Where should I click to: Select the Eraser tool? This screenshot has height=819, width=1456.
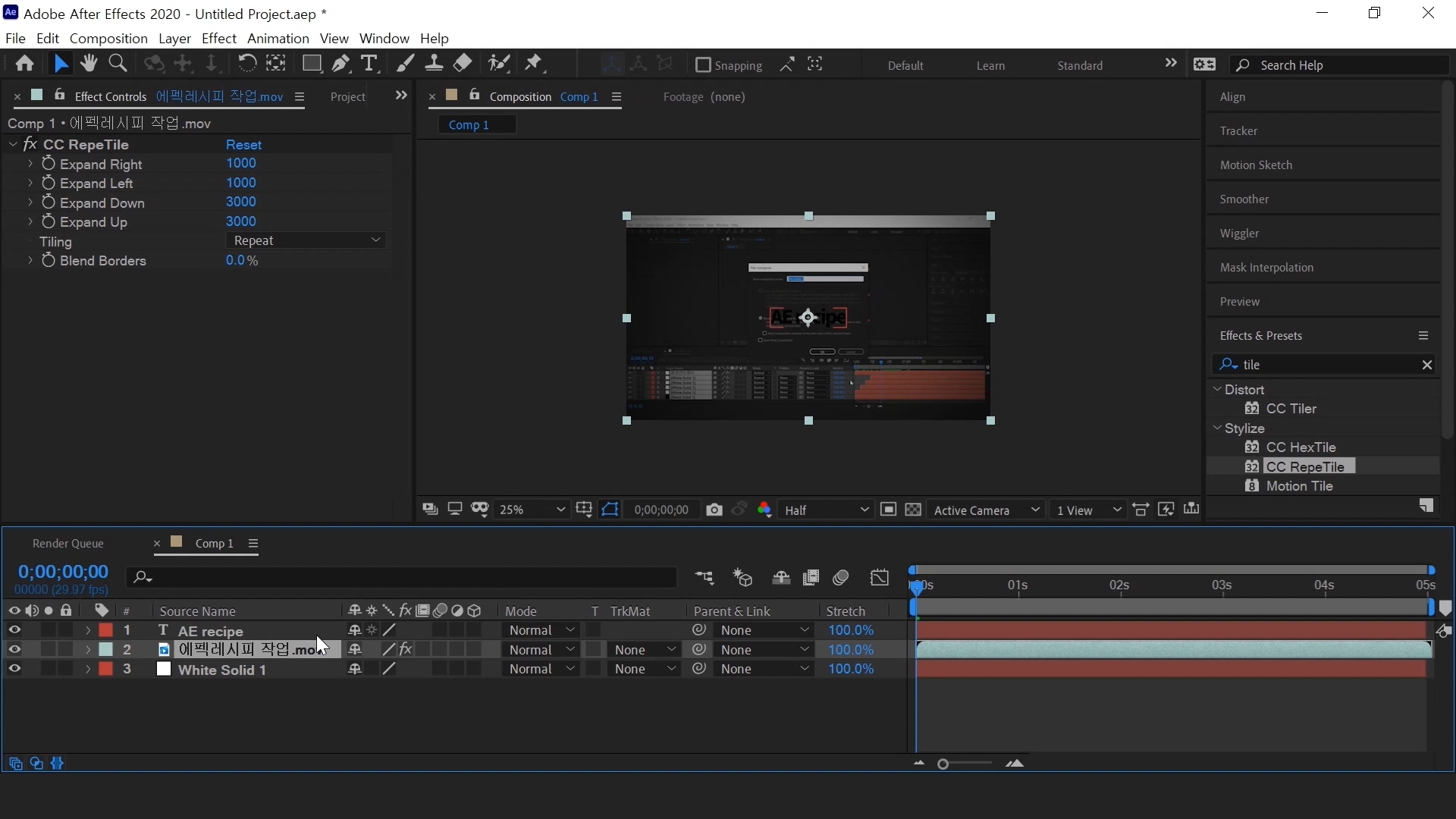coord(463,64)
